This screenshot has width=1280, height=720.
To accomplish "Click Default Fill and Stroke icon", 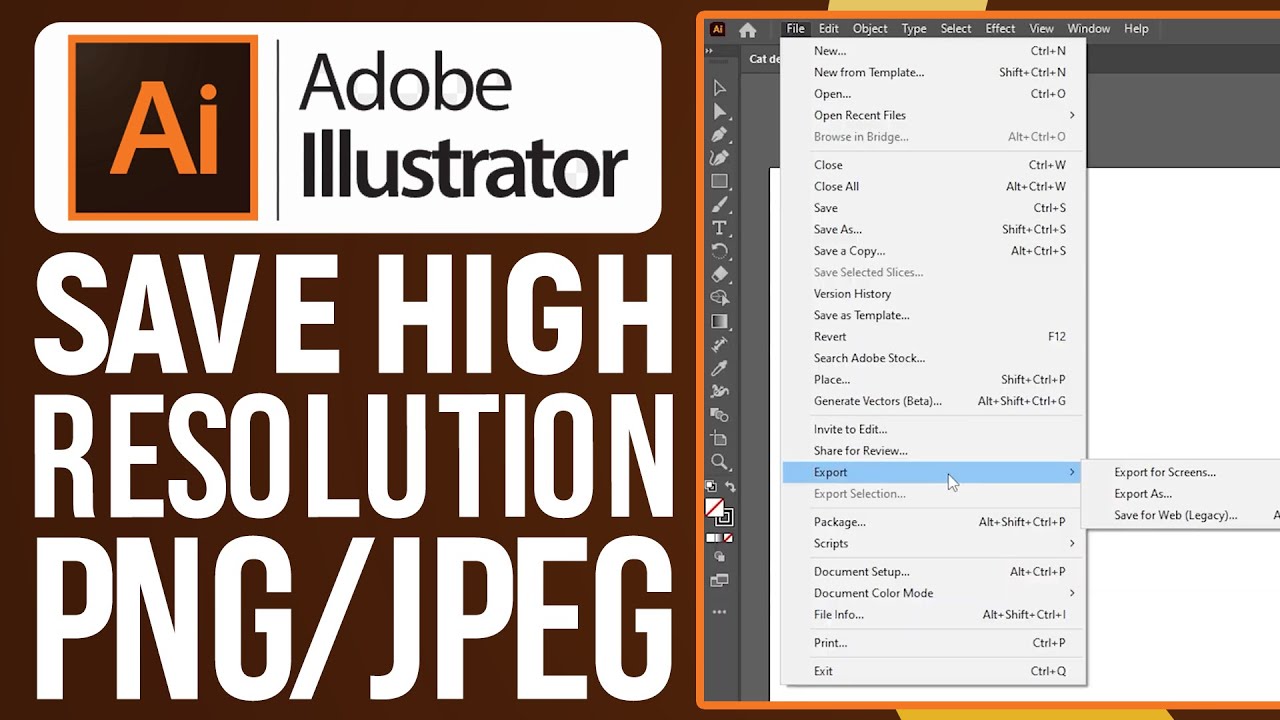I will pos(711,486).
